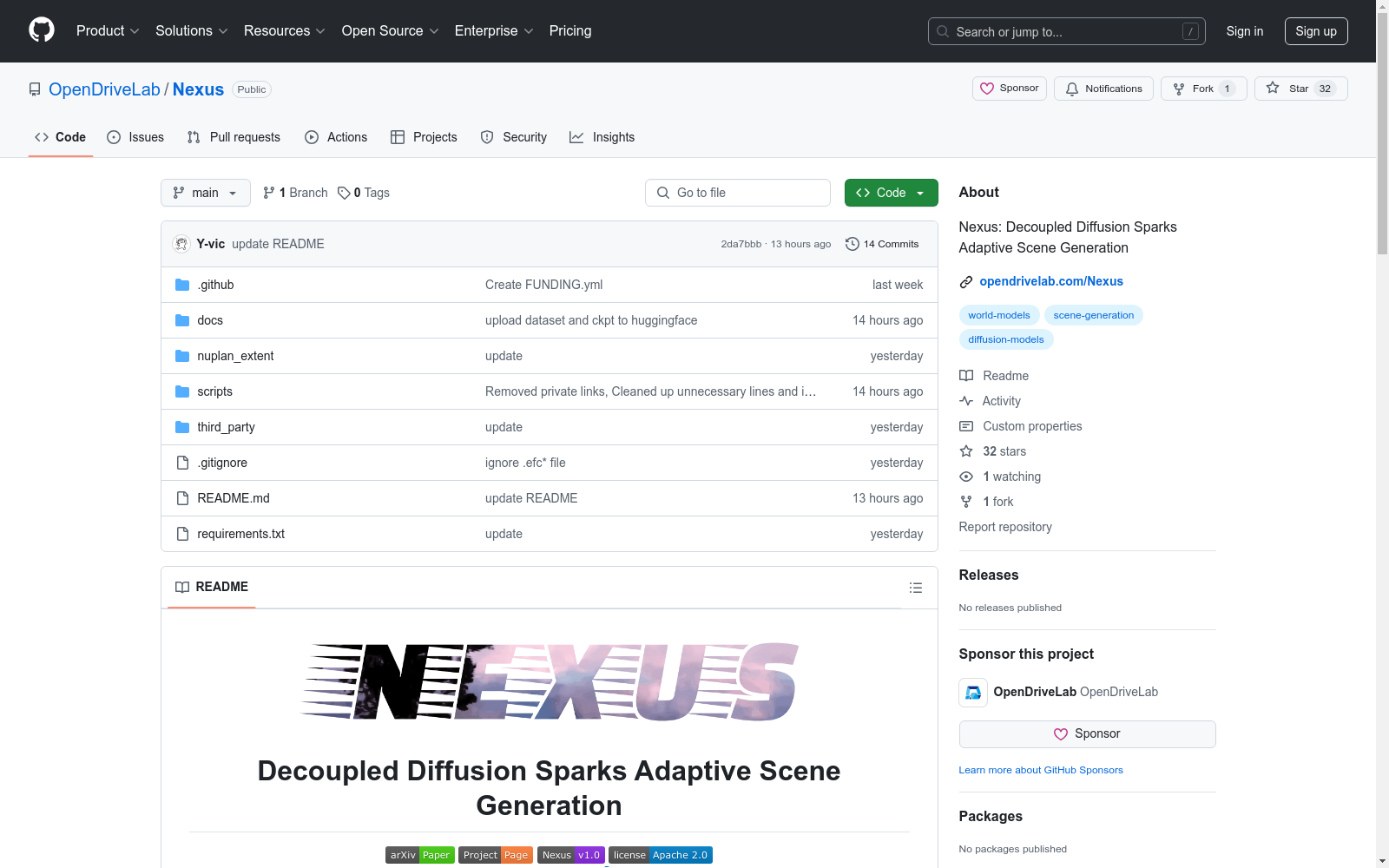Open the OpenDriveLab organization link
Screen dimensions: 1389x868
[104, 89]
